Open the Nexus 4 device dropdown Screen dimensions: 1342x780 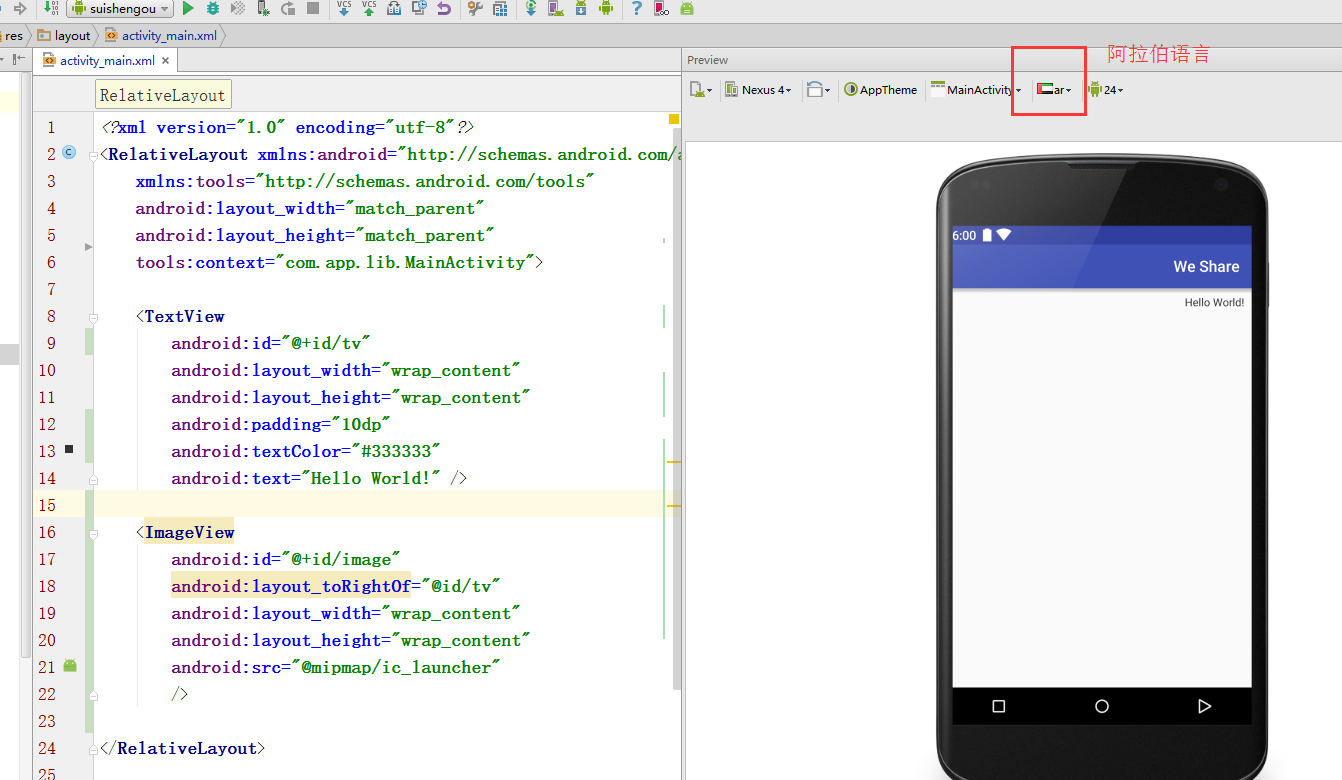pyautogui.click(x=758, y=90)
